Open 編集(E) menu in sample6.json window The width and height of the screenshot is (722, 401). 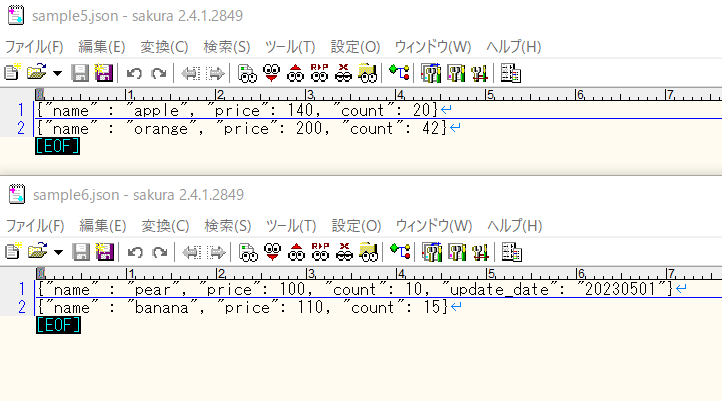pyautogui.click(x=103, y=226)
